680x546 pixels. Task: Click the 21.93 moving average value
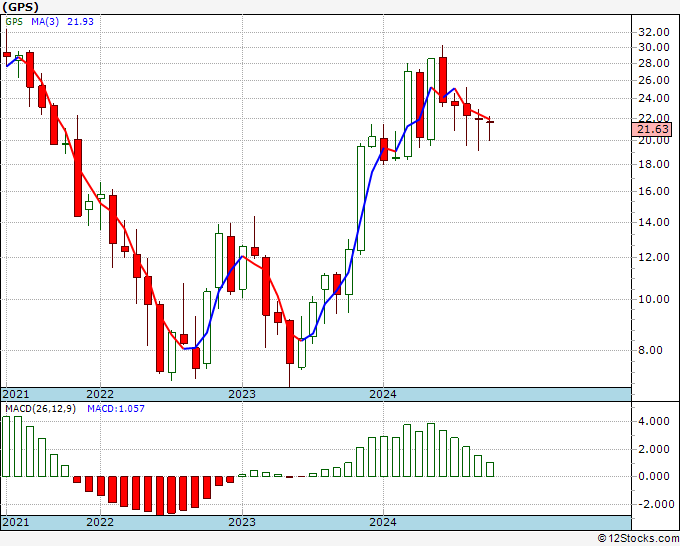click(x=80, y=22)
